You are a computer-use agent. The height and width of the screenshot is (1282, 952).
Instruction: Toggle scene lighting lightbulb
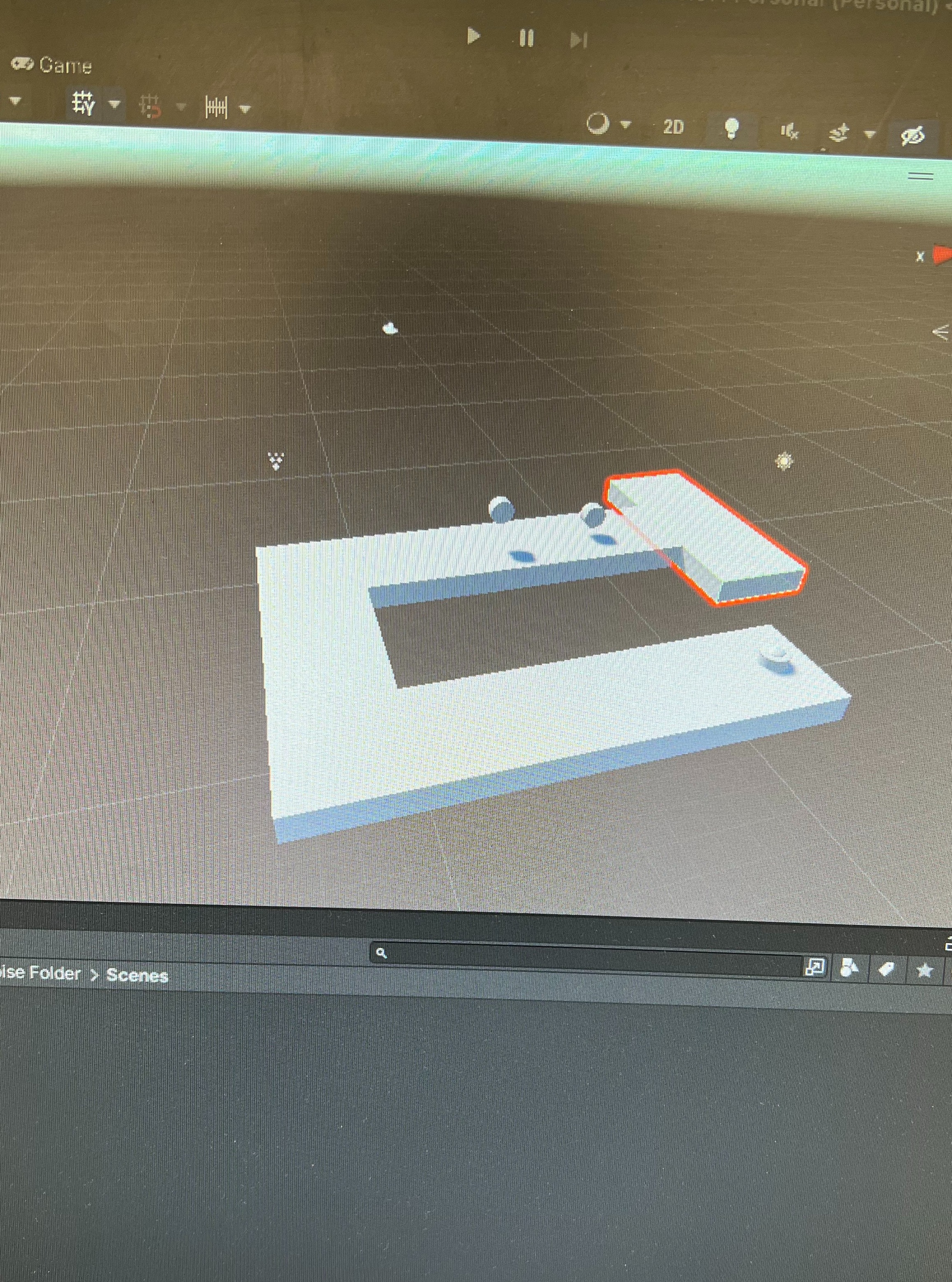click(731, 128)
